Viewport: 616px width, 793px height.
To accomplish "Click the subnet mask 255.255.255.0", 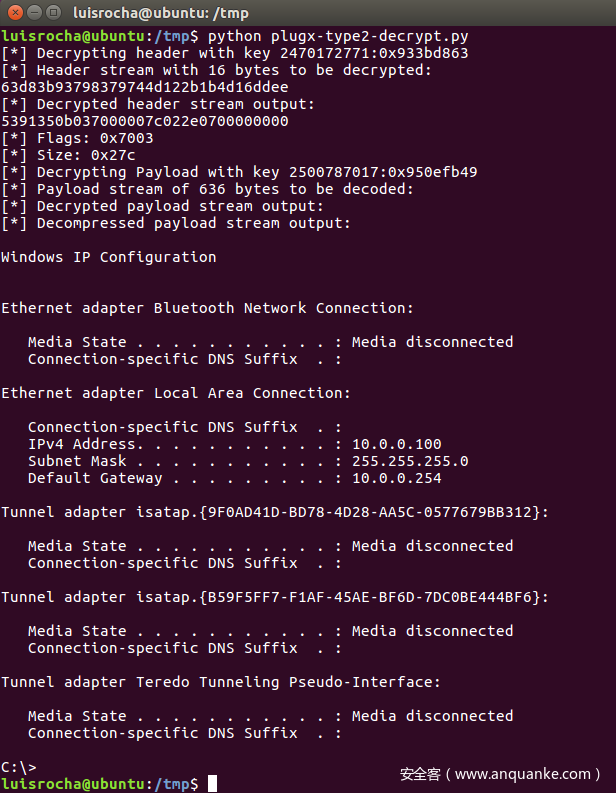I will [x=410, y=461].
